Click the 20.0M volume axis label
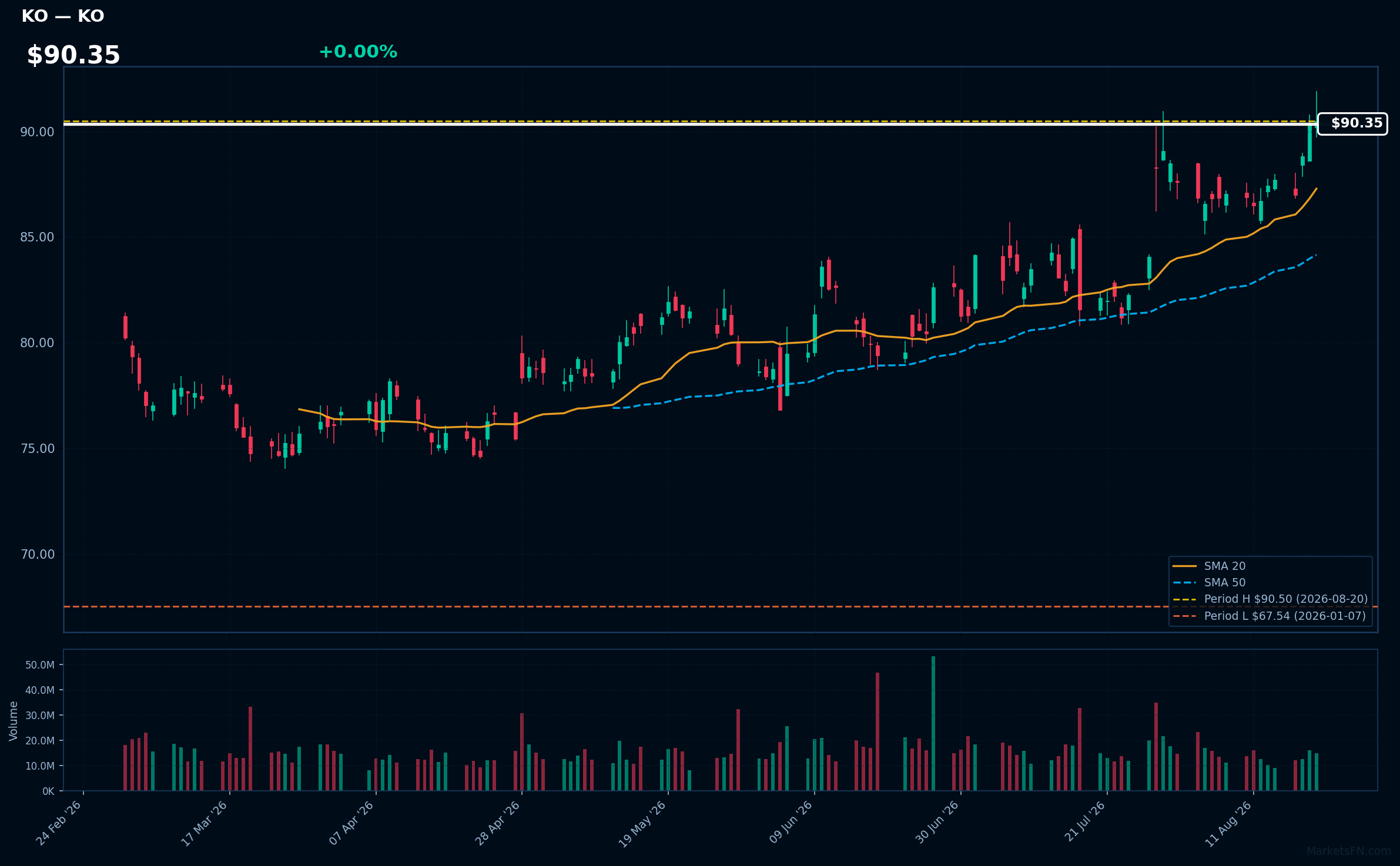The height and width of the screenshot is (866, 1400). [x=39, y=741]
